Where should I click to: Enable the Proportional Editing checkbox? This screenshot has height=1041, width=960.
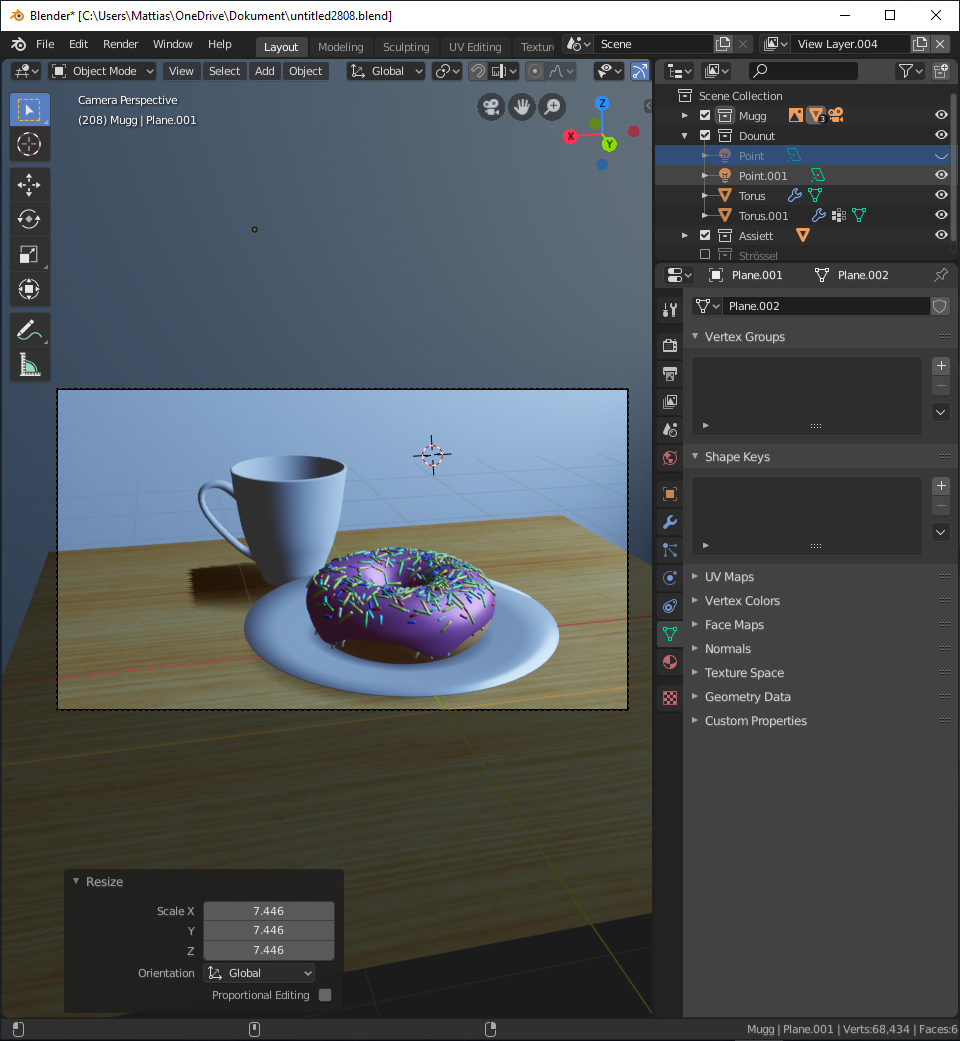pyautogui.click(x=325, y=995)
